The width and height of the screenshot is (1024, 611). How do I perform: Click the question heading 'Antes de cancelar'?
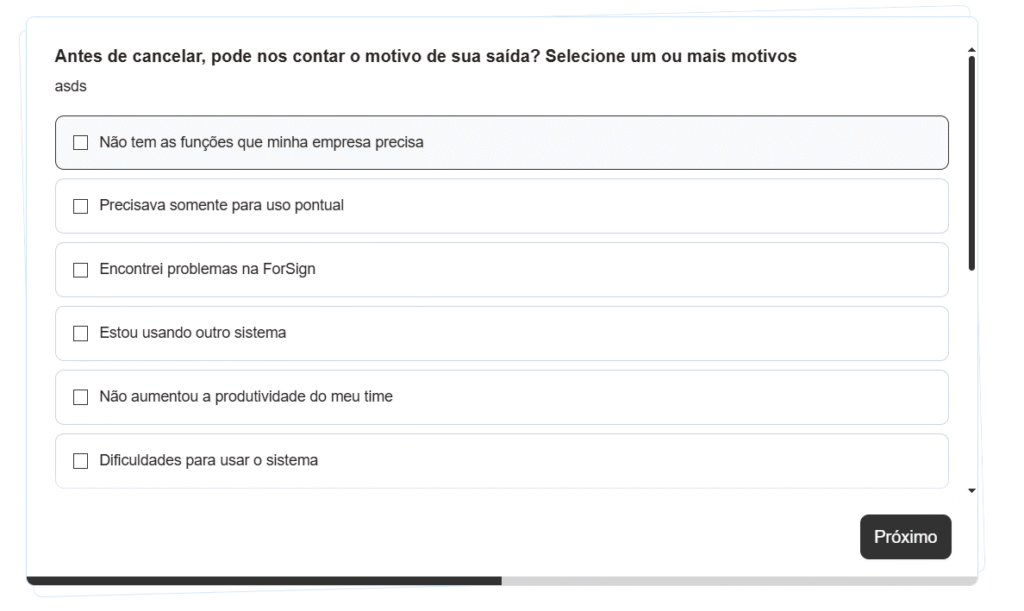click(x=425, y=57)
